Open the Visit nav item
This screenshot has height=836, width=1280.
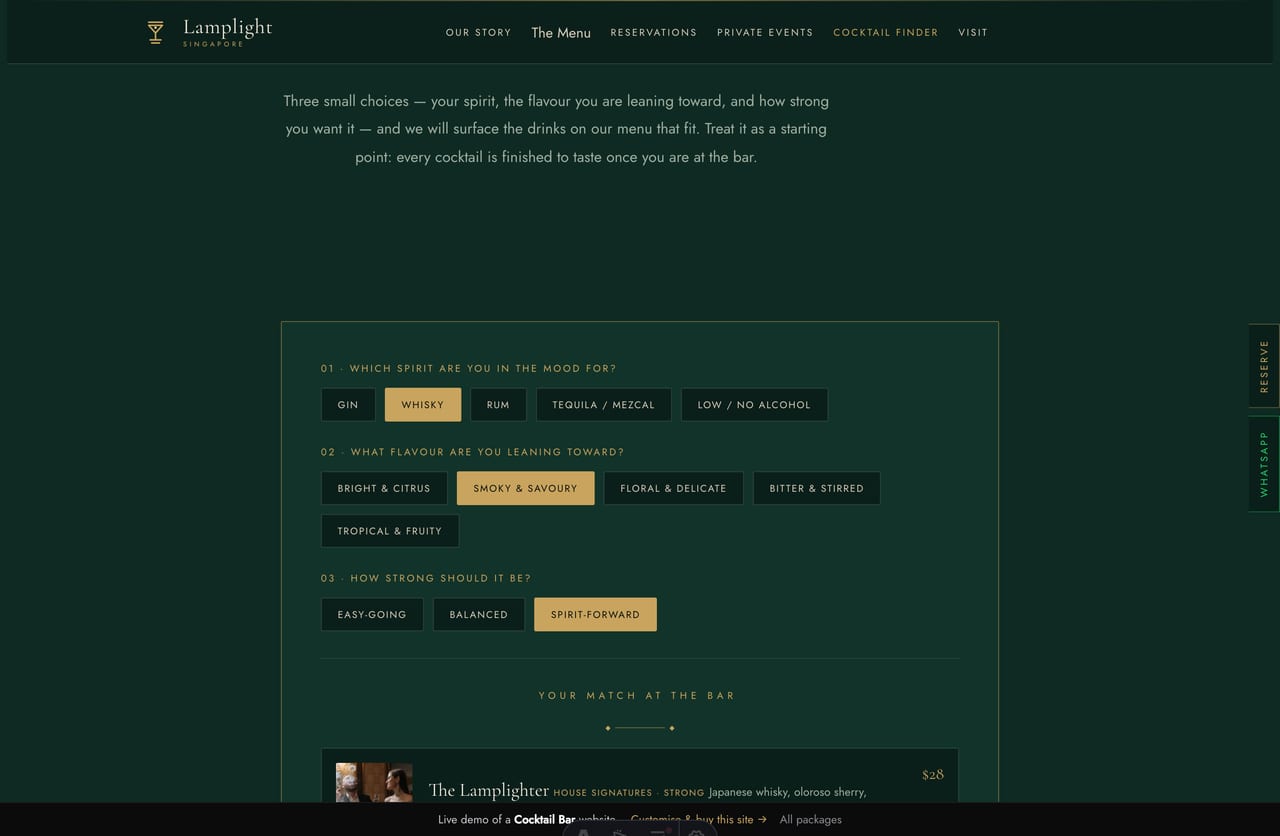[973, 33]
